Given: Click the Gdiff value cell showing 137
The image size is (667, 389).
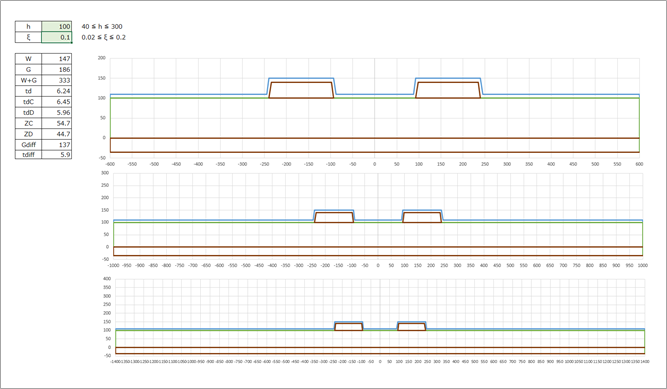Looking at the screenshot, I should (57, 145).
